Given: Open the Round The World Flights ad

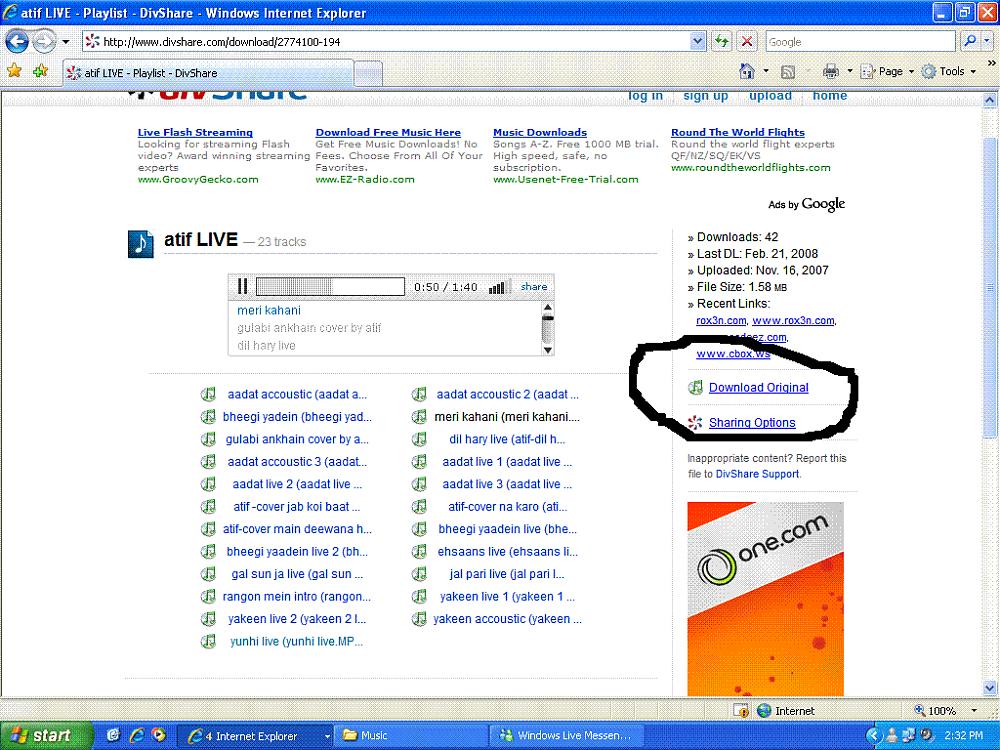Looking at the screenshot, I should click(738, 132).
